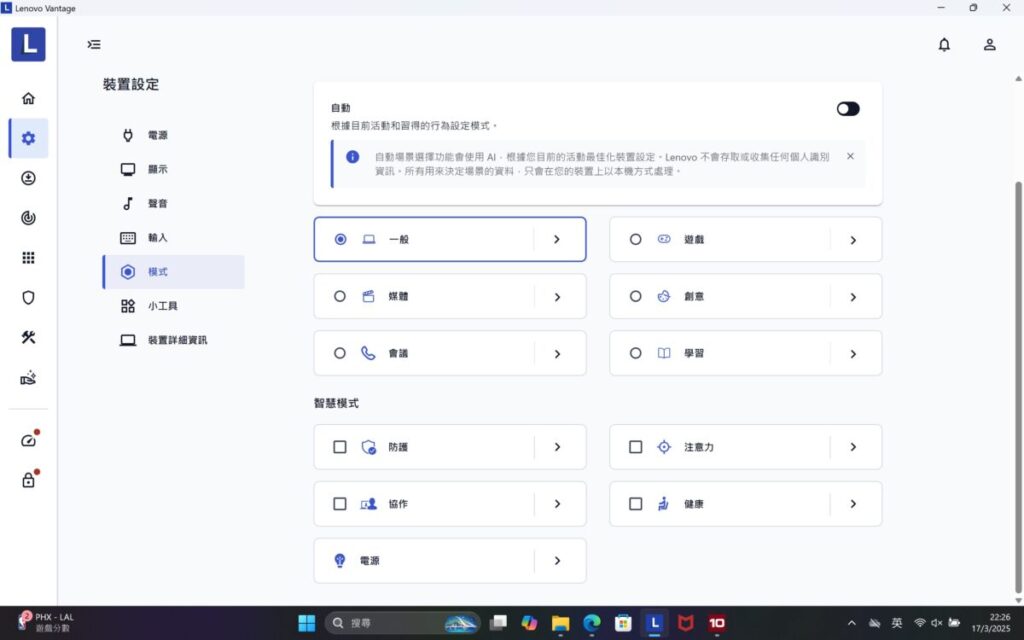Viewport: 1024px width, 640px height.
Task: Open 聲音 audio settings
Action: pyautogui.click(x=173, y=203)
